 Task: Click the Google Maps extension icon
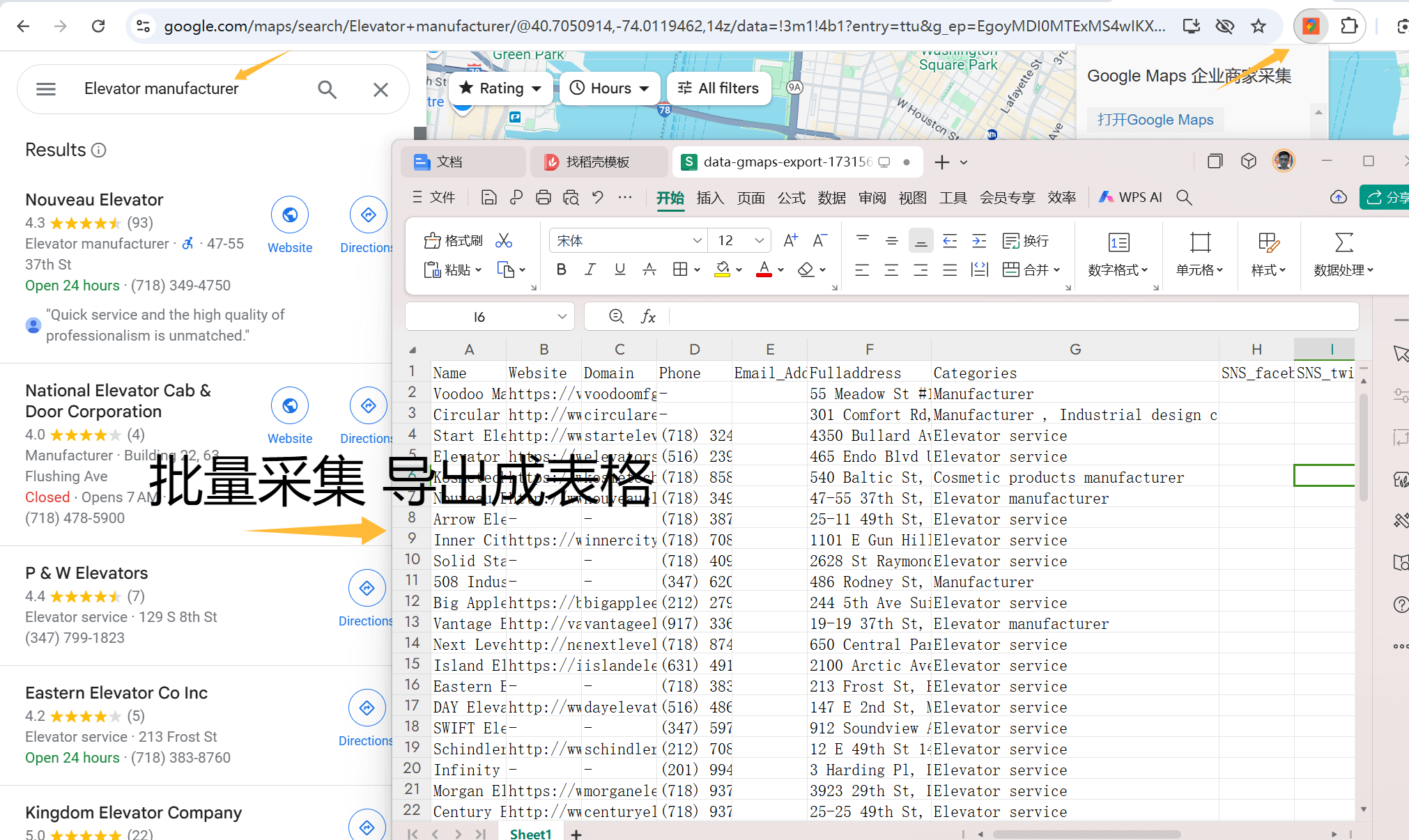(x=1311, y=26)
